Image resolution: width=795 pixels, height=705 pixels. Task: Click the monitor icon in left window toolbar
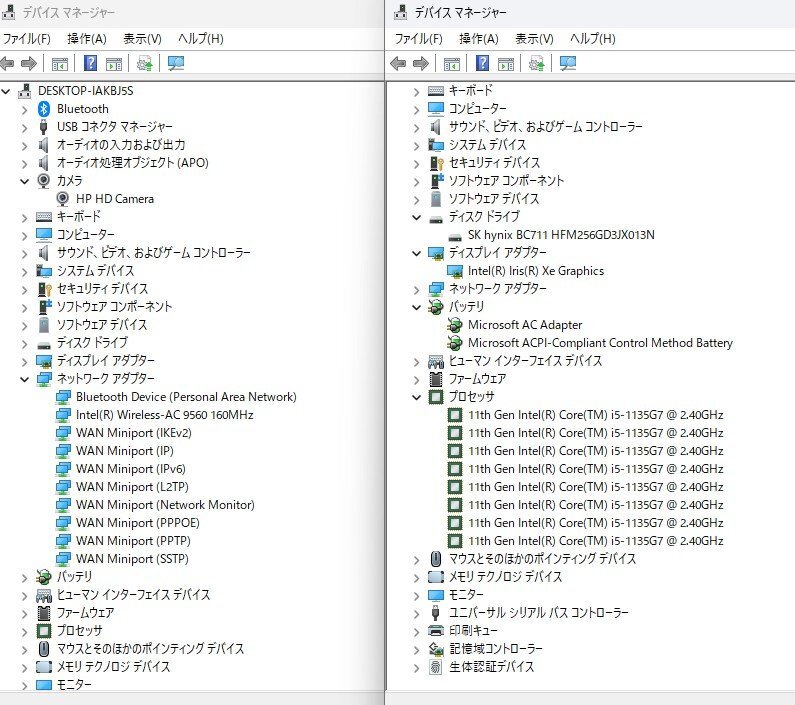175,63
